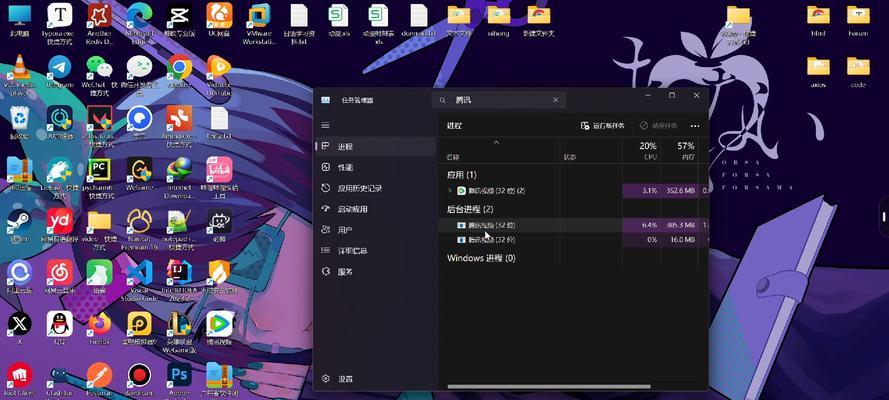The height and width of the screenshot is (400, 889).
Task: Toggle the Task Manager hamburger navigation menu
Action: coord(325,125)
